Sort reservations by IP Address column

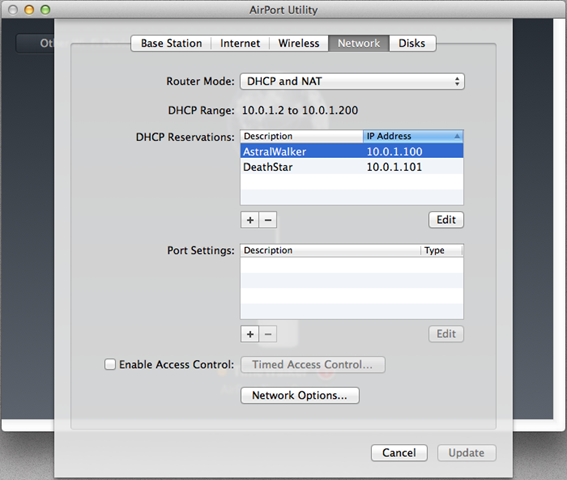[413, 136]
